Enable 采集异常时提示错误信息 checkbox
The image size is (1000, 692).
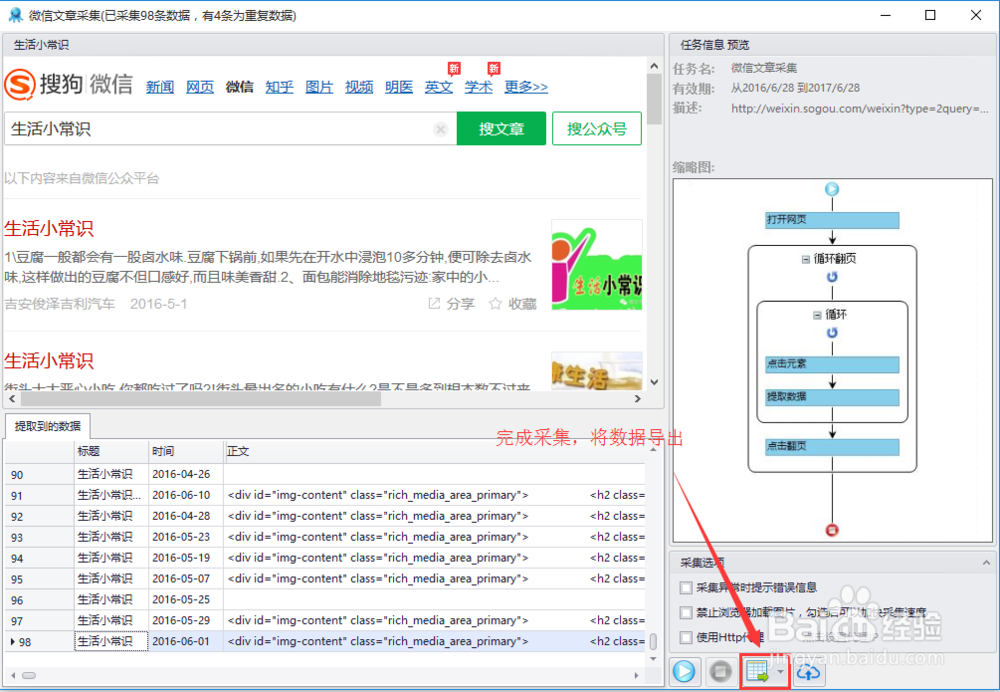(x=686, y=587)
